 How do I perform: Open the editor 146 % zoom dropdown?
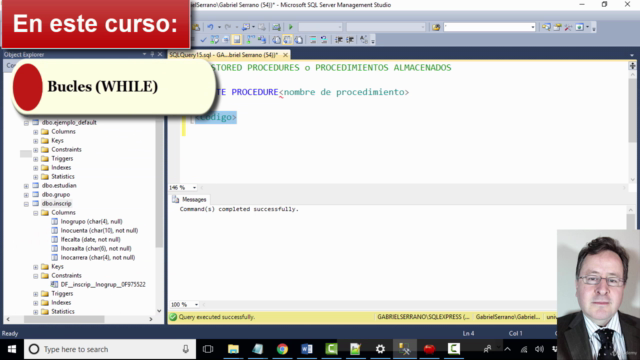click(194, 188)
